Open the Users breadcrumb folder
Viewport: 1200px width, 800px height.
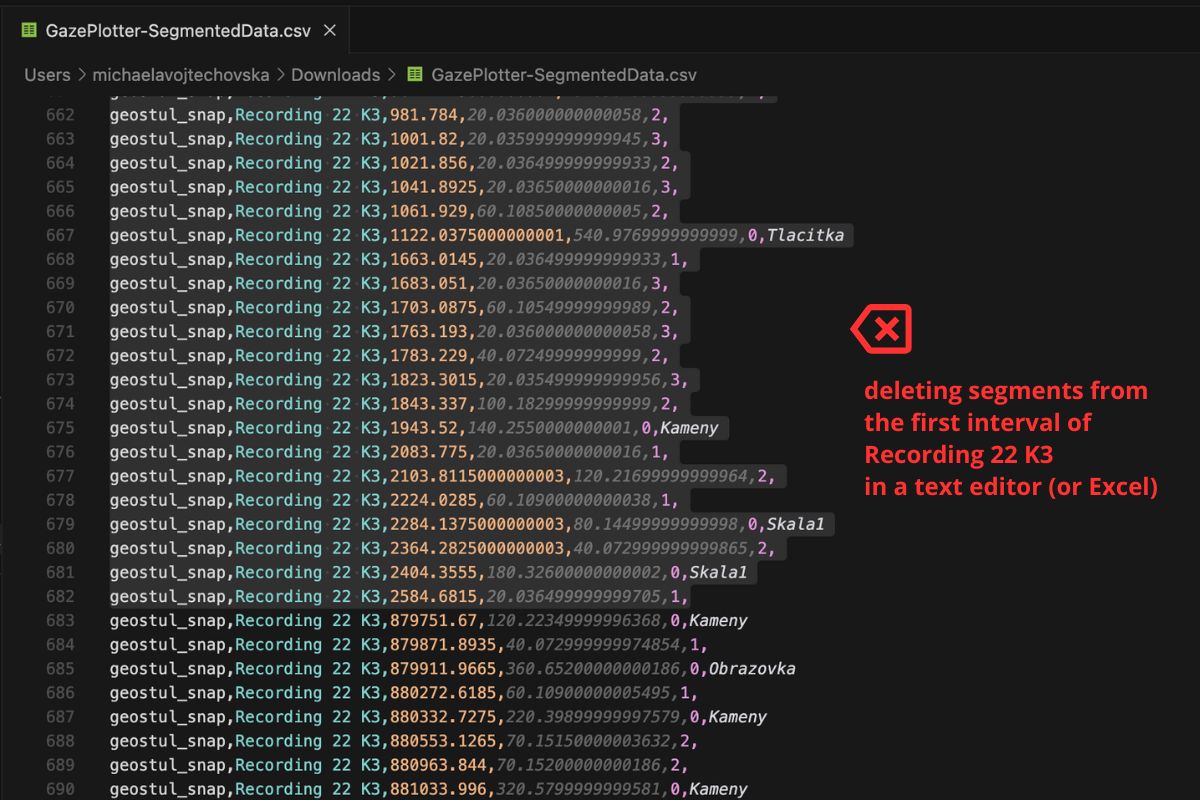click(x=47, y=75)
